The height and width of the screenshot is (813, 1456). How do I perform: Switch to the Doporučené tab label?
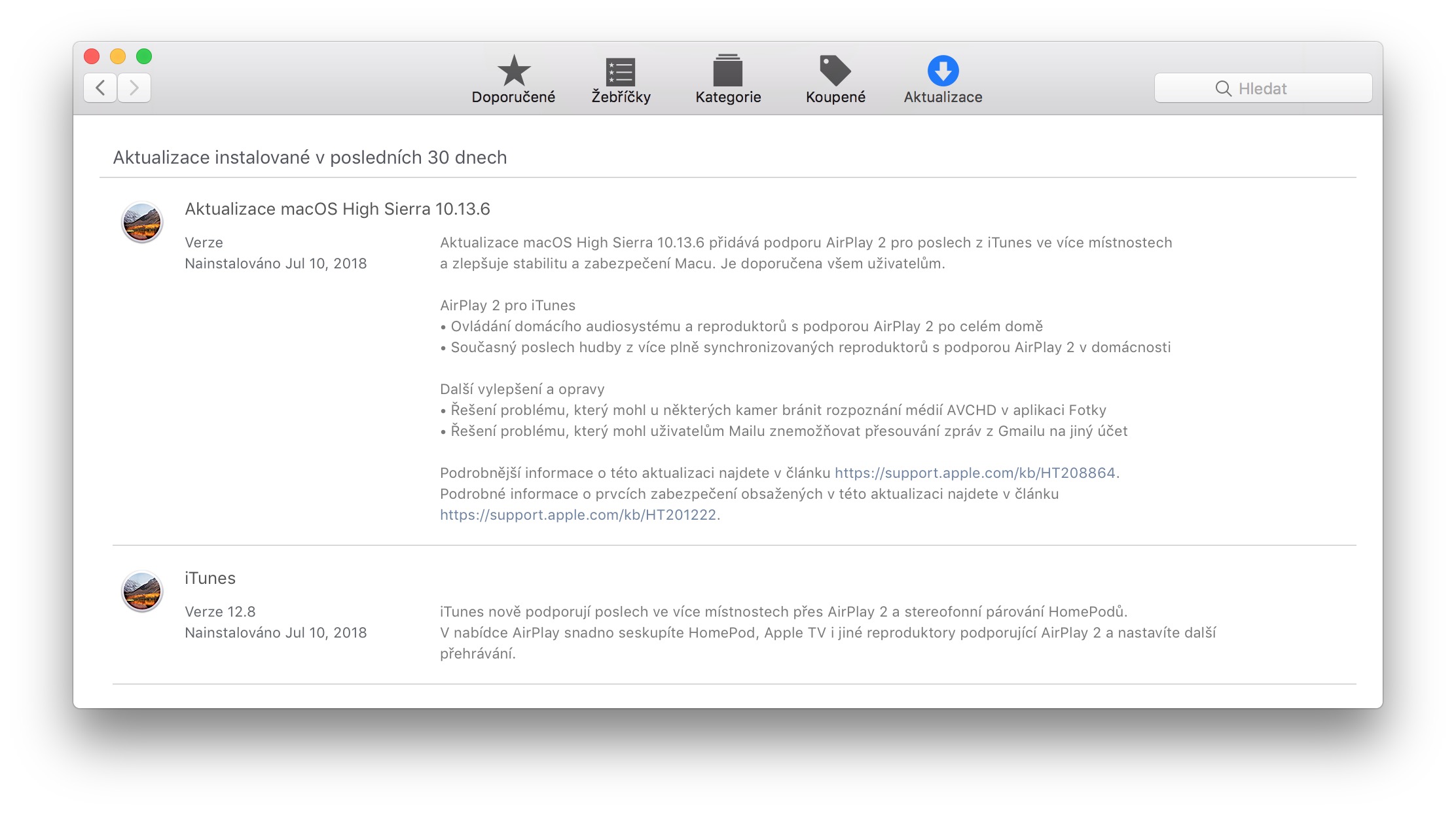point(513,97)
